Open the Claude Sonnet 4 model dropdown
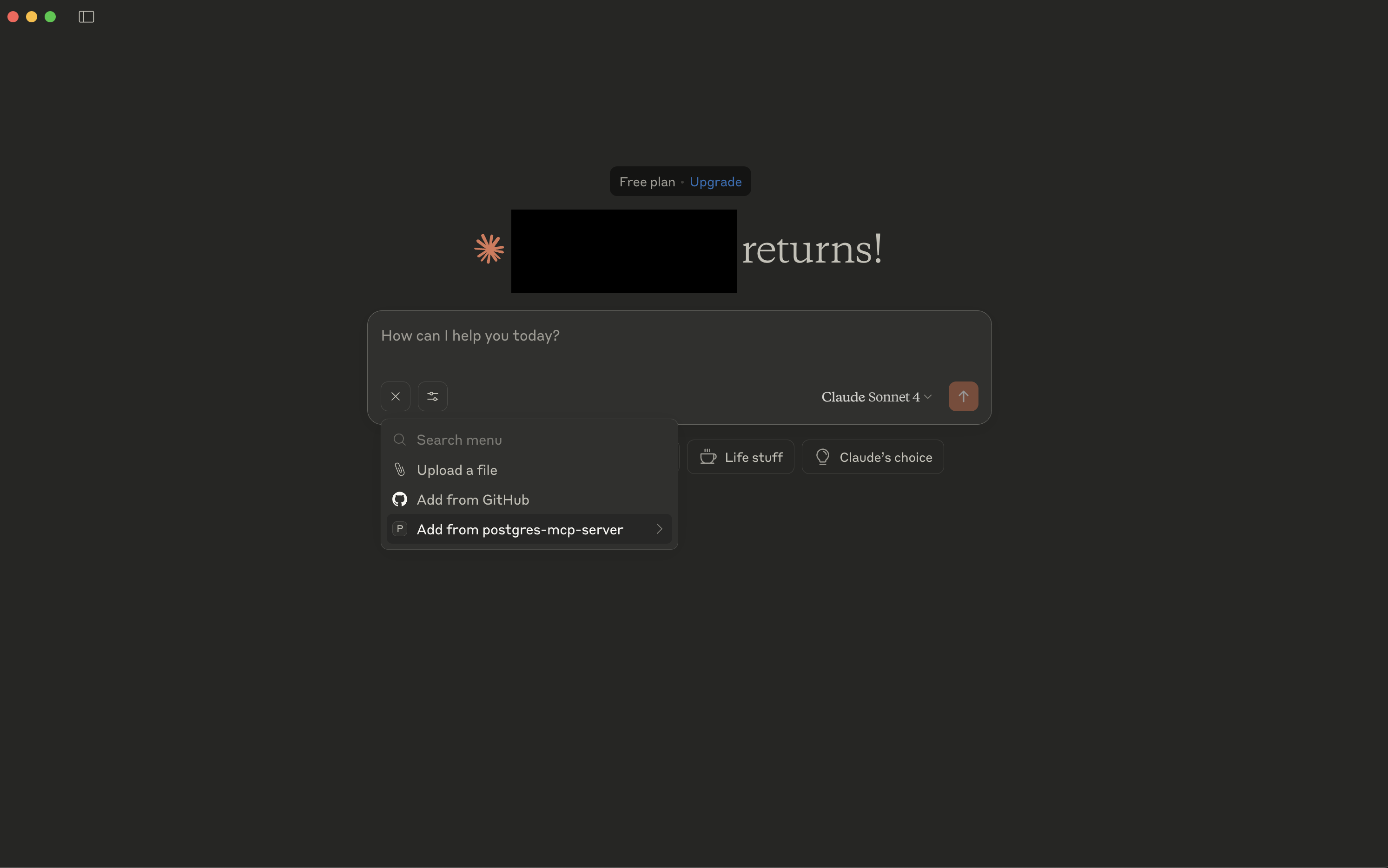Screen dimensions: 1388x868 pos(876,397)
